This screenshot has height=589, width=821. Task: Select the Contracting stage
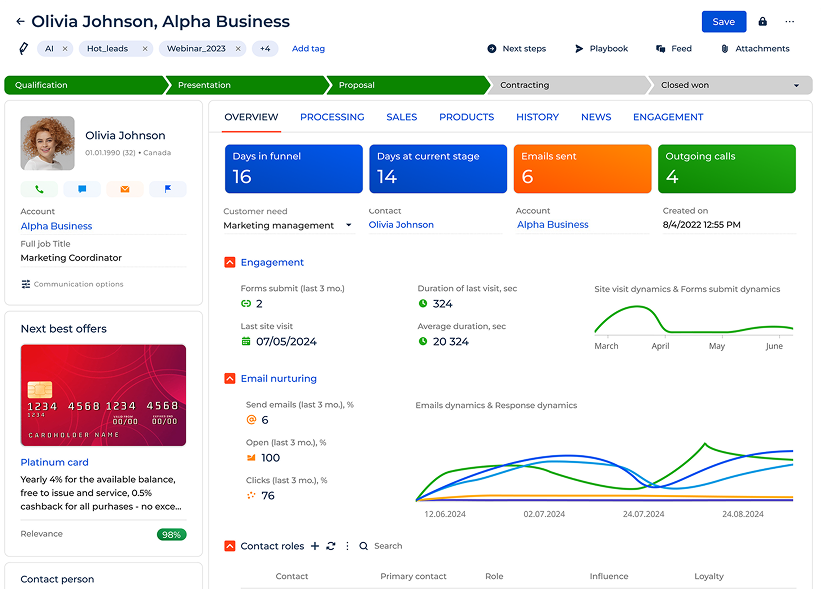coord(569,85)
